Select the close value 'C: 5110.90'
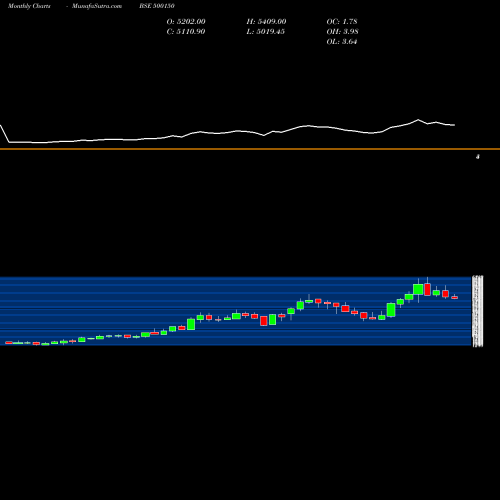This screenshot has height=500, width=500. (x=186, y=32)
